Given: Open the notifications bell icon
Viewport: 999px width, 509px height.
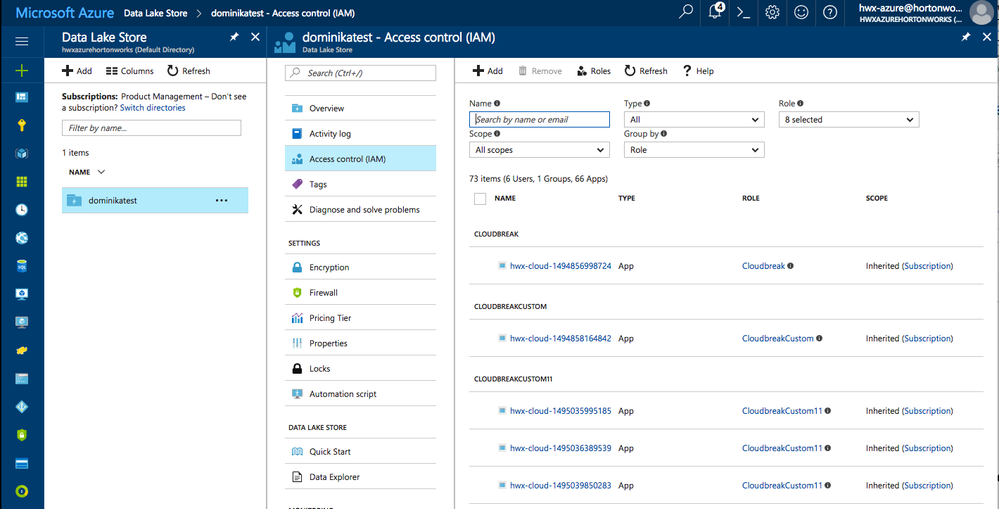Looking at the screenshot, I should 715,12.
